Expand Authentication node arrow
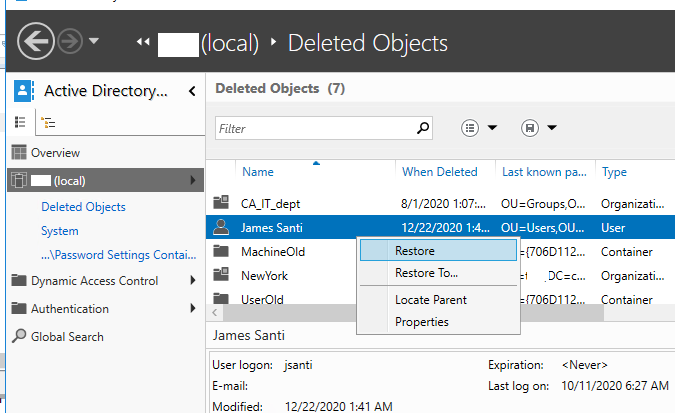This screenshot has height=413, width=675. [192, 309]
